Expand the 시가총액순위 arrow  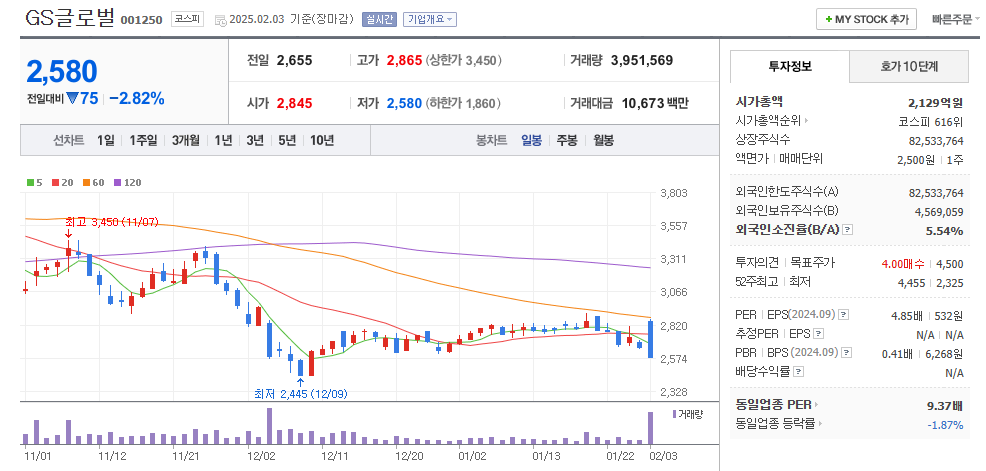(x=807, y=121)
